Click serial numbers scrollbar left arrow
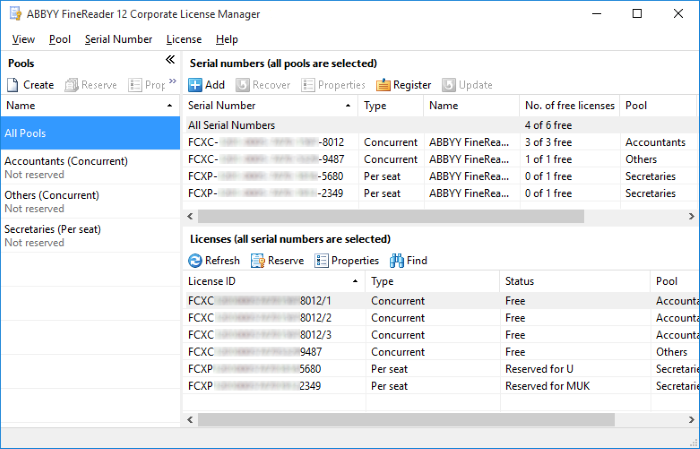 (190, 216)
